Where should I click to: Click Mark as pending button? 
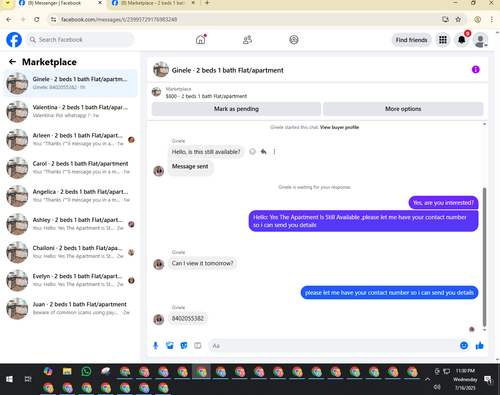[x=236, y=109]
